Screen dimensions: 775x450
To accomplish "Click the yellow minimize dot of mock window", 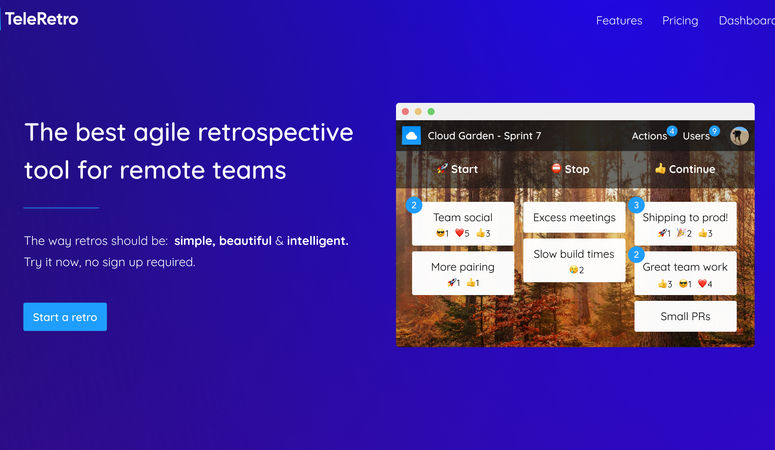I will [x=418, y=112].
